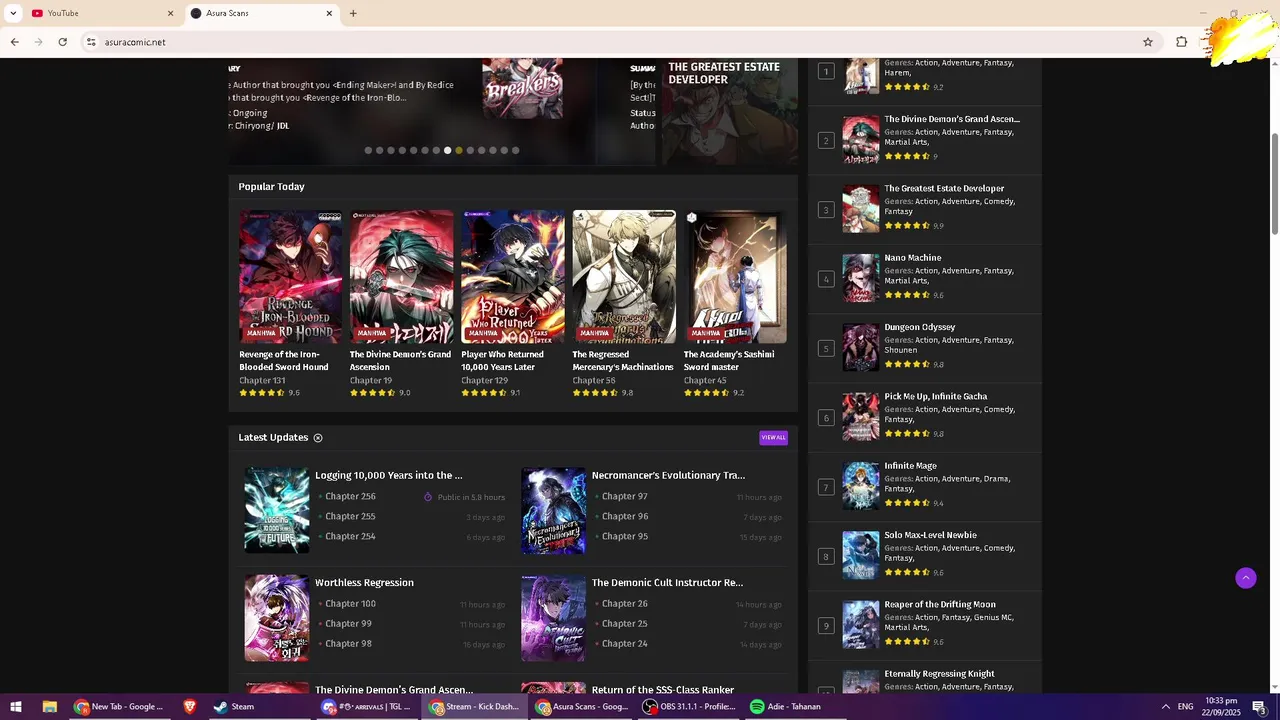Click the clock icon beside Latest Updates

point(318,438)
